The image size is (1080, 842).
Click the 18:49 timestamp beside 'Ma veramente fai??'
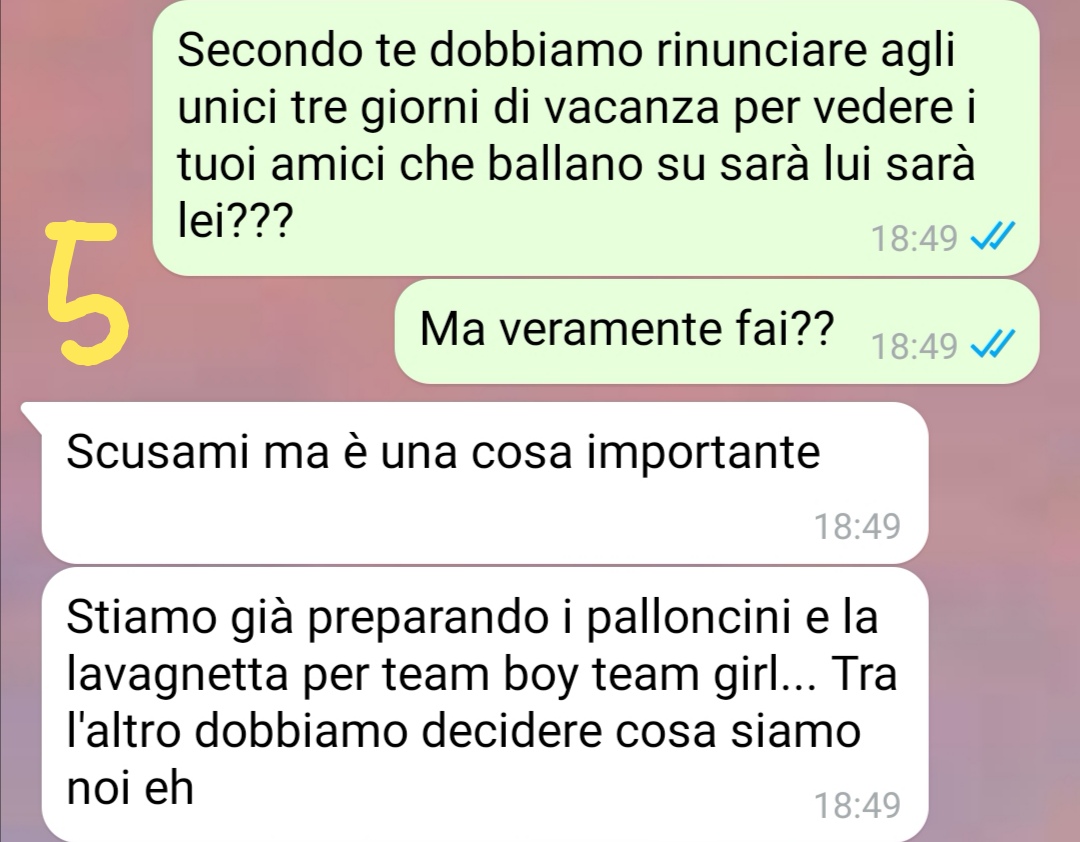coord(914,346)
